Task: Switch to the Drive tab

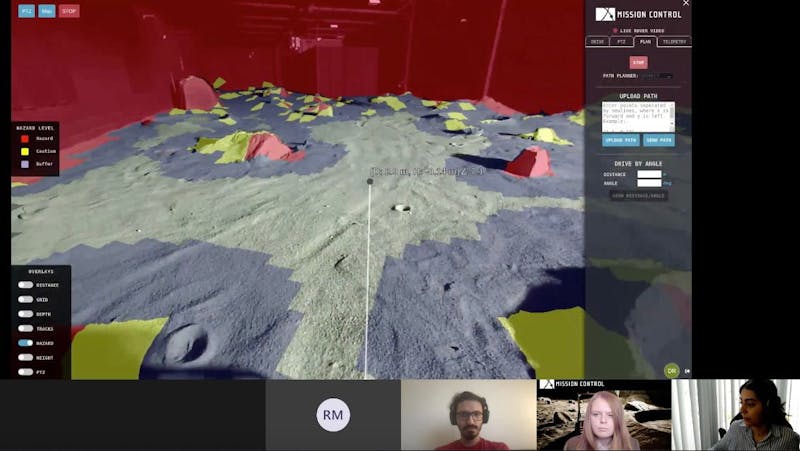Action: [597, 42]
